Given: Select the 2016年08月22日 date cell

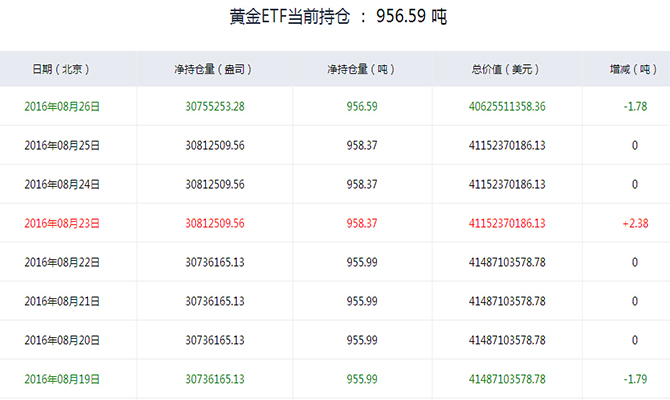Looking at the screenshot, I should [x=62, y=262].
